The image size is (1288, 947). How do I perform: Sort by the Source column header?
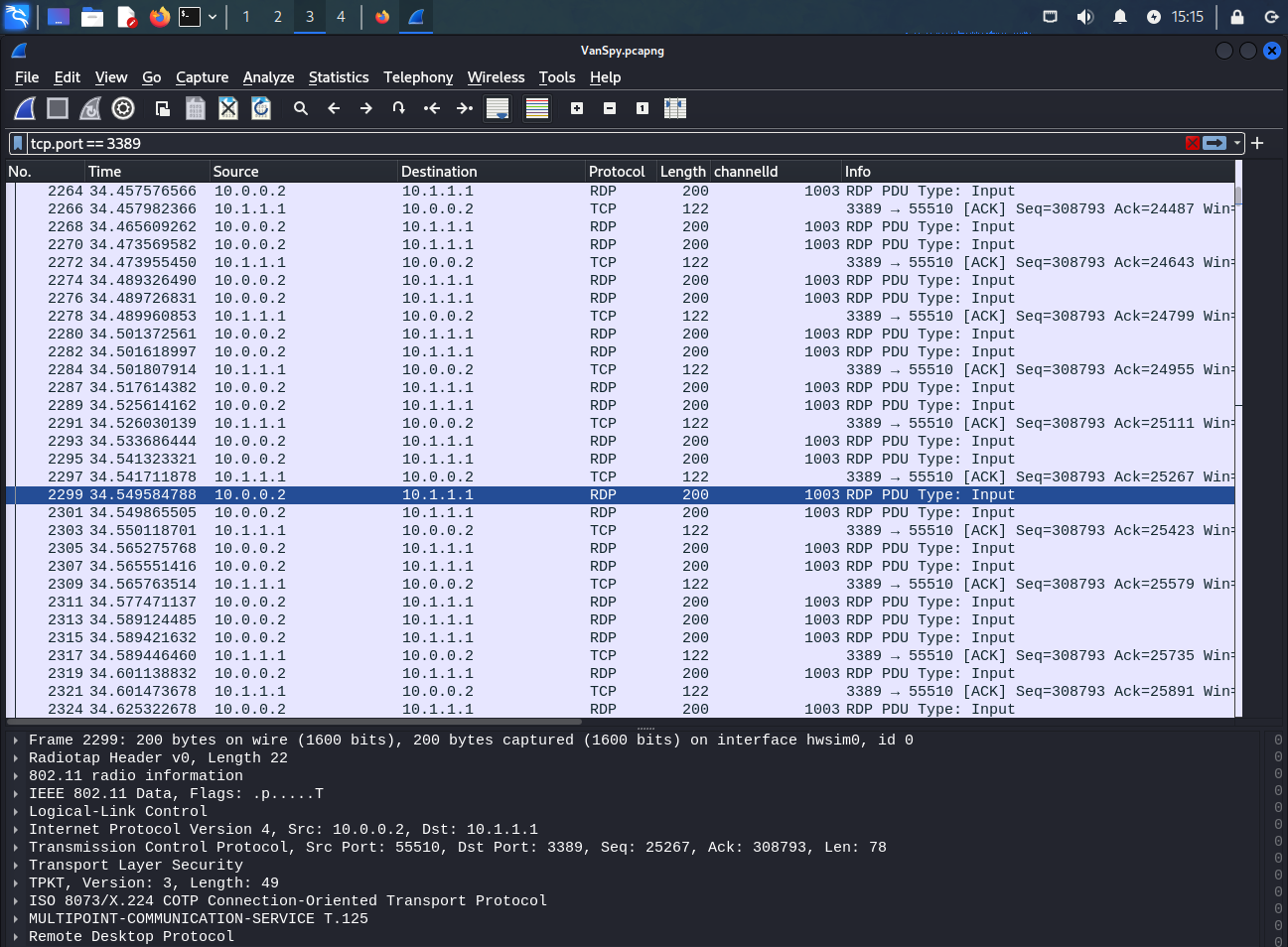pyautogui.click(x=304, y=172)
